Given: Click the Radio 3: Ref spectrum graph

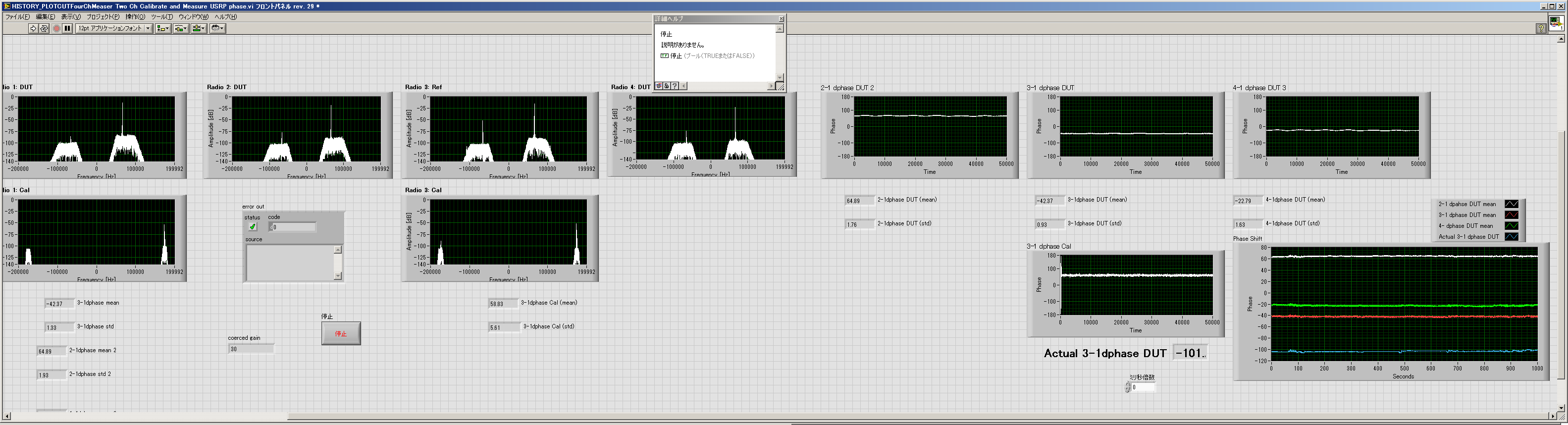Looking at the screenshot, I should [509, 129].
